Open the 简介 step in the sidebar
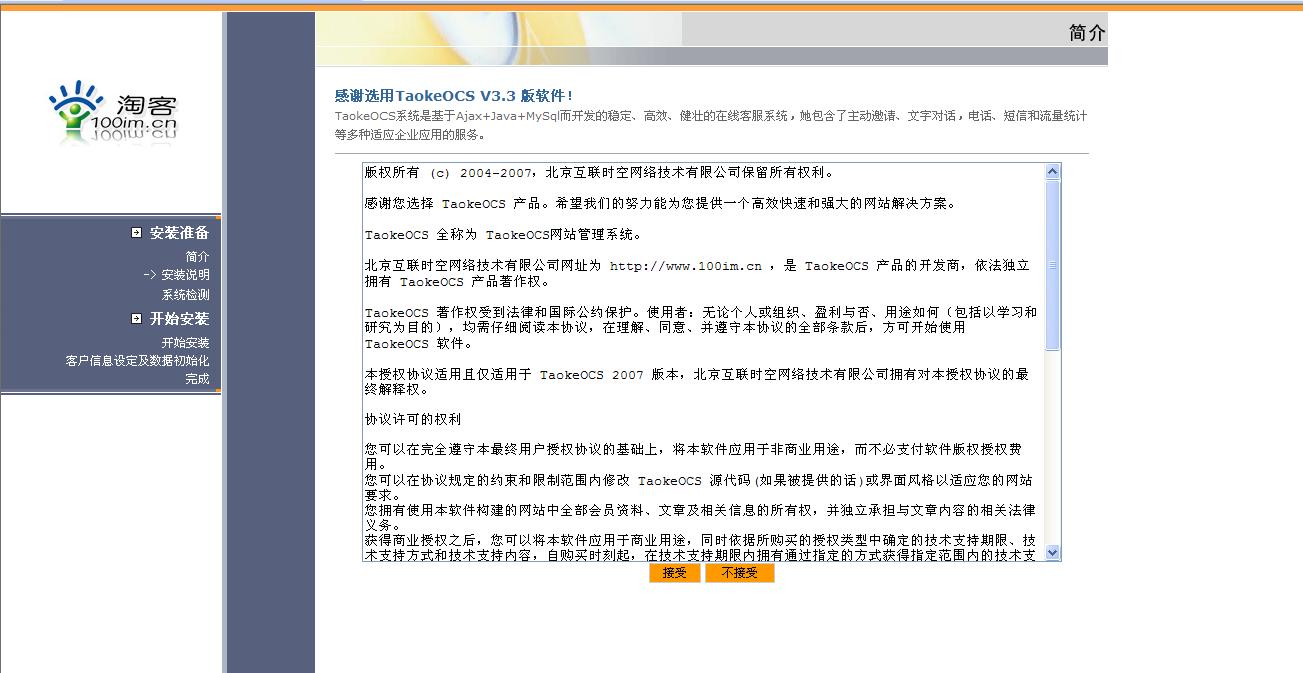This screenshot has width=1303, height=673. click(x=197, y=257)
